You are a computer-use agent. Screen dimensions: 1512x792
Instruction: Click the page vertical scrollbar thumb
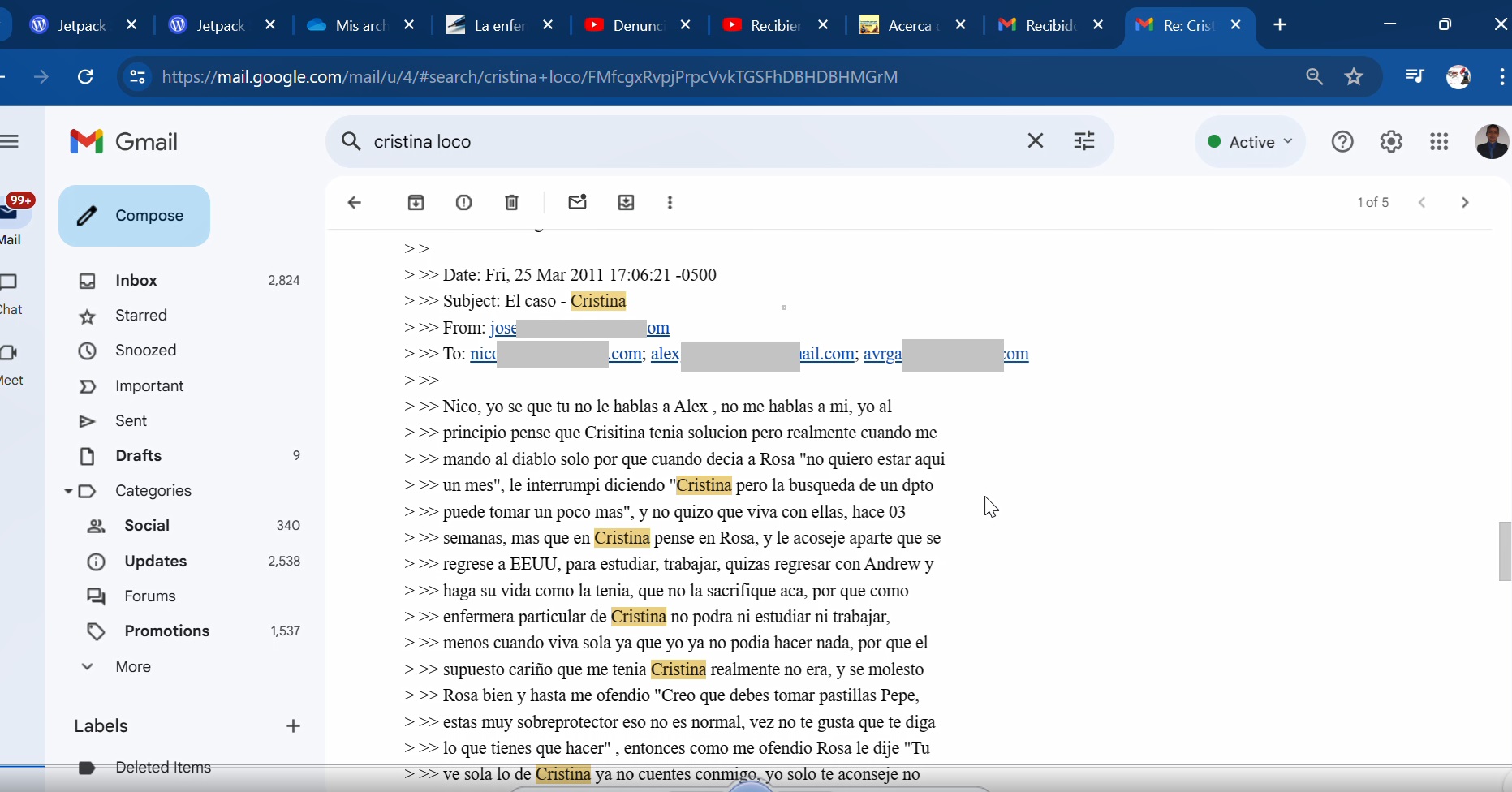[x=1504, y=552]
